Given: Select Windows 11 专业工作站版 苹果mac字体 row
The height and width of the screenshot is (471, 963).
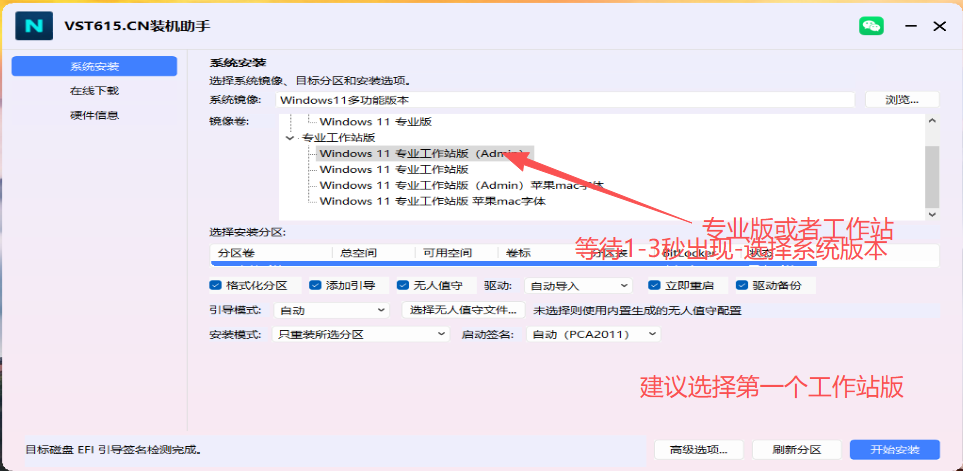Looking at the screenshot, I should (x=432, y=201).
